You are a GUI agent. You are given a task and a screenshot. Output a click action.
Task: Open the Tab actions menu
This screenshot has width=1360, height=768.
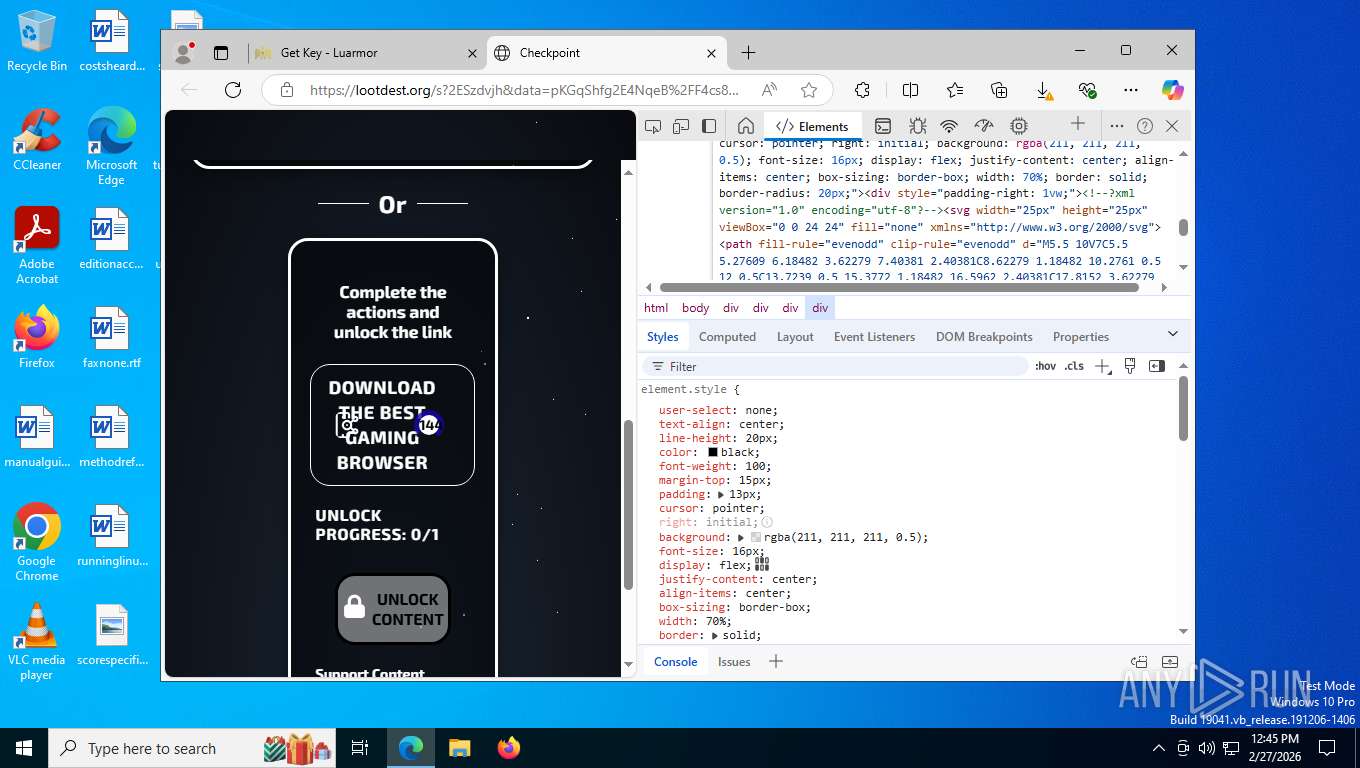click(221, 53)
